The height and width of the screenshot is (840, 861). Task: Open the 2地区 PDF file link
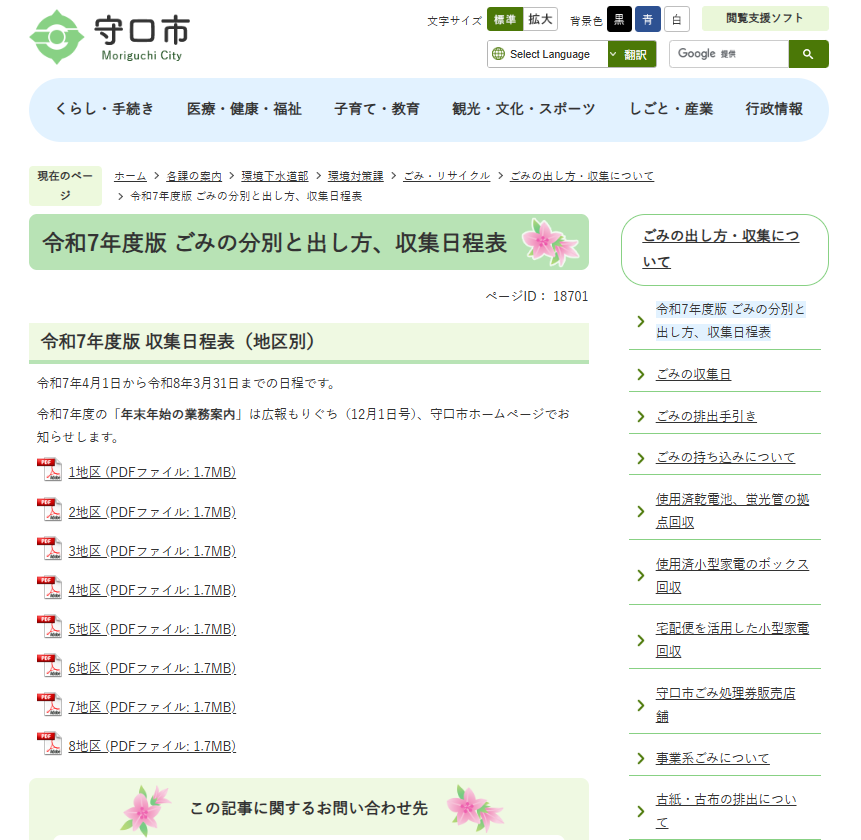tap(152, 512)
